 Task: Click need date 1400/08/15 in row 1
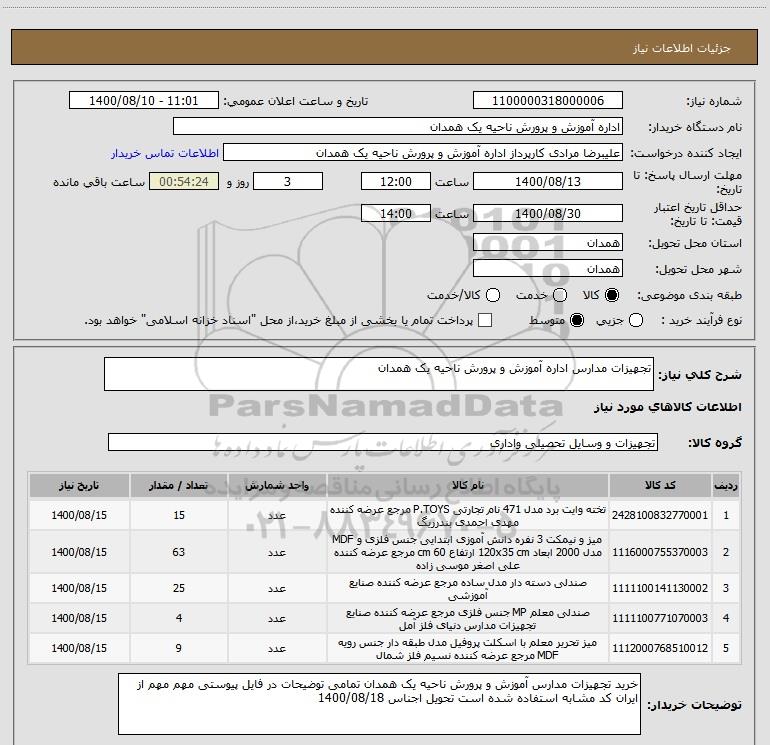[x=79, y=515]
